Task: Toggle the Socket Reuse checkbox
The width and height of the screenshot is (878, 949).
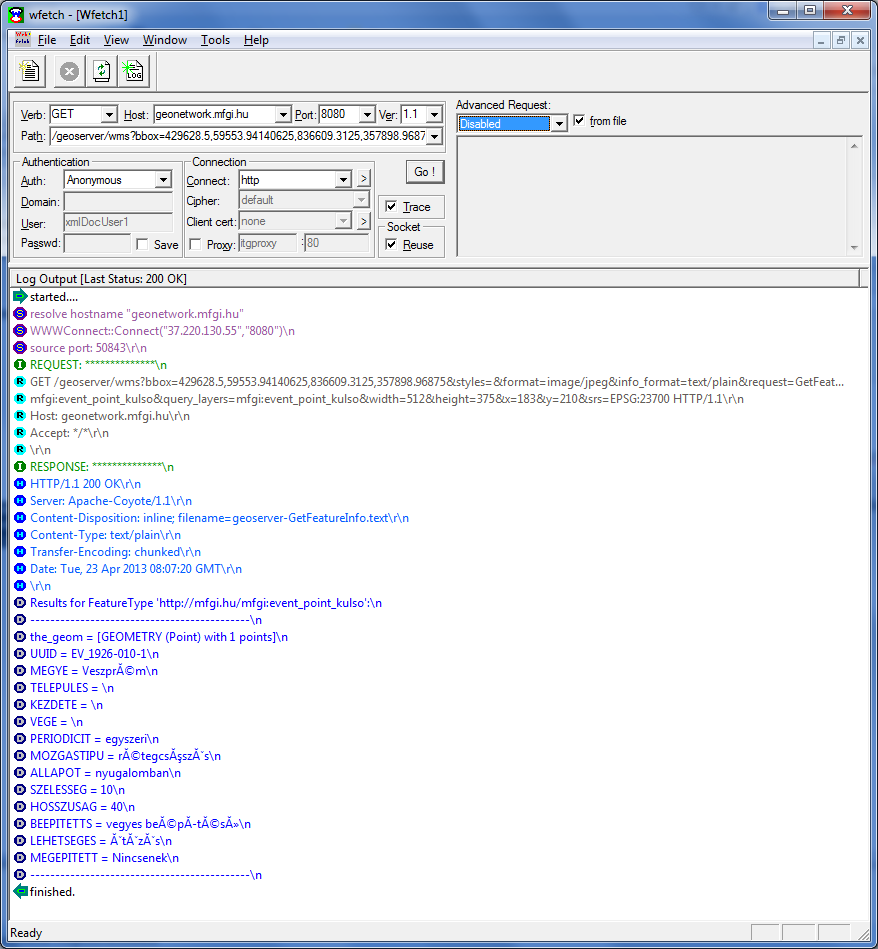Action: pyautogui.click(x=391, y=245)
